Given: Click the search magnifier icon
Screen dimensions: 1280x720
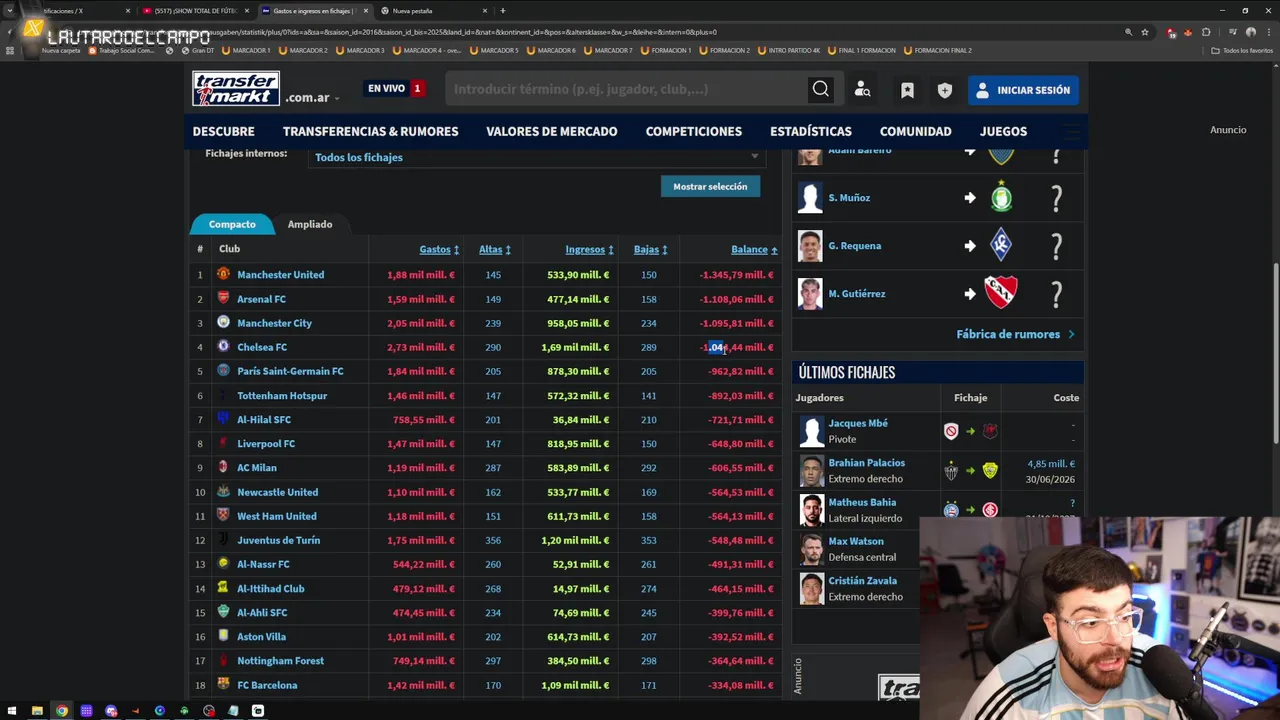Looking at the screenshot, I should click(x=821, y=89).
